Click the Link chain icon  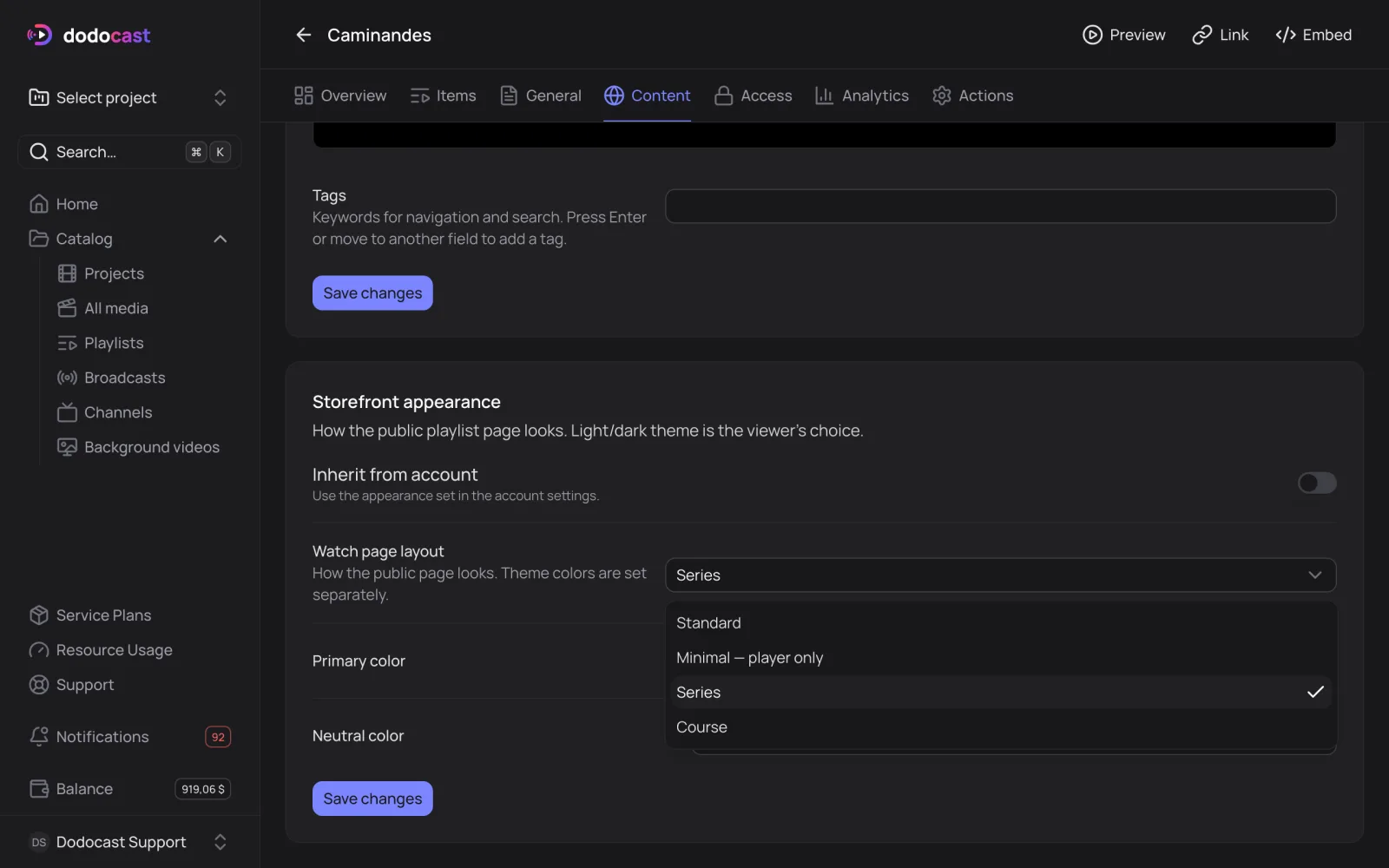point(1201,35)
